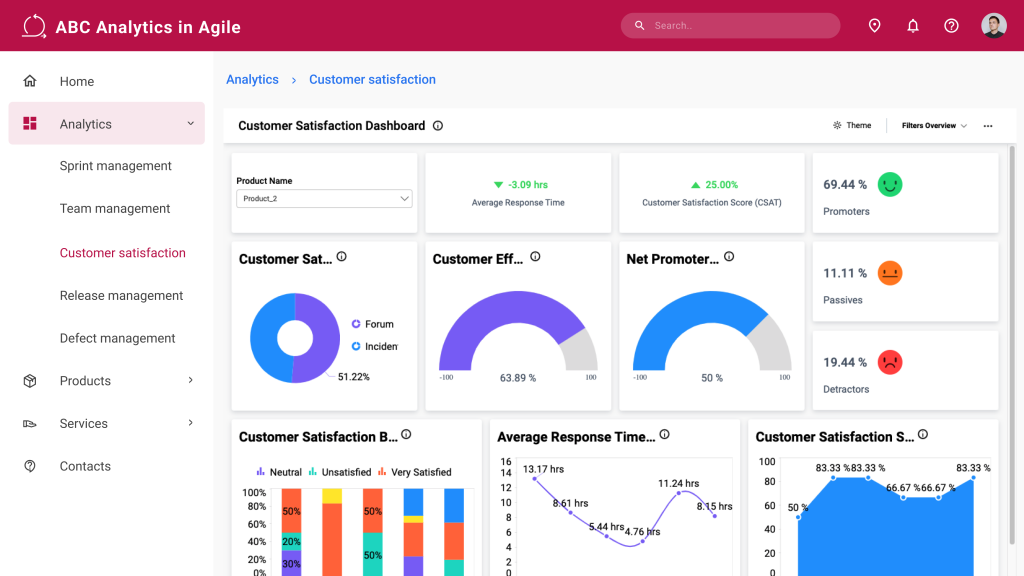Open the user profile avatar
The width and height of the screenshot is (1024, 576).
coord(993,25)
